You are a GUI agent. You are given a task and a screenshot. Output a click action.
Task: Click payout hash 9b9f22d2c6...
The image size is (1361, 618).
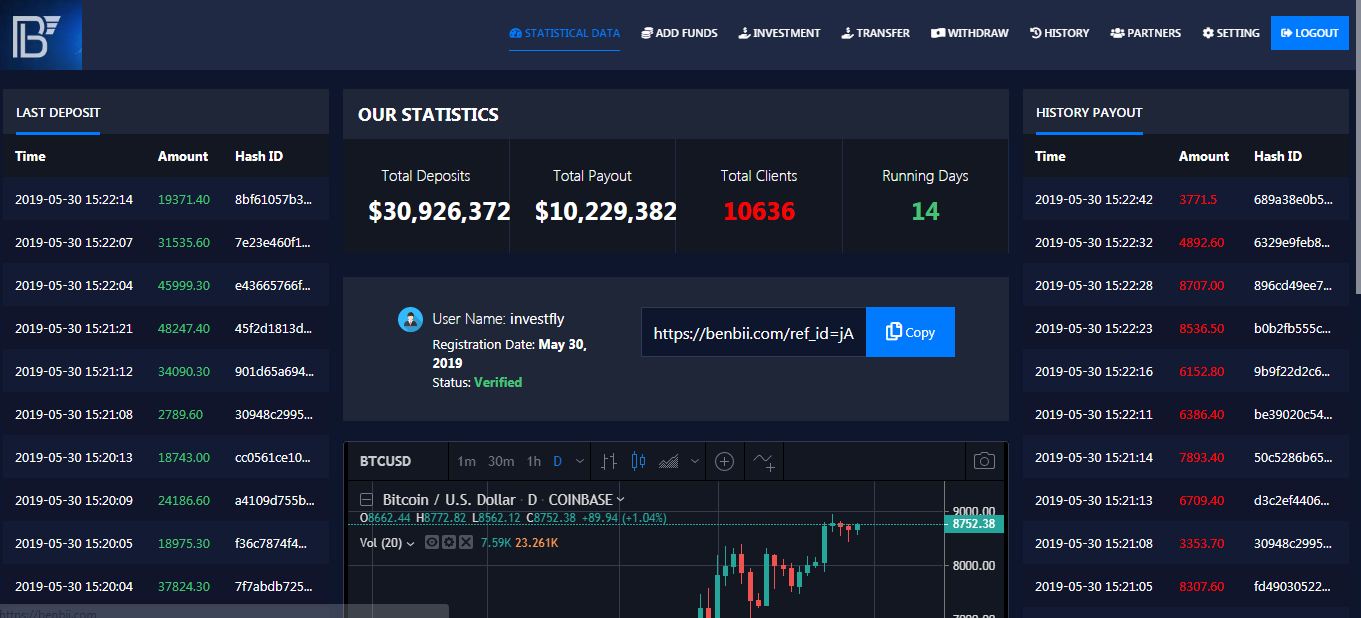point(1293,371)
